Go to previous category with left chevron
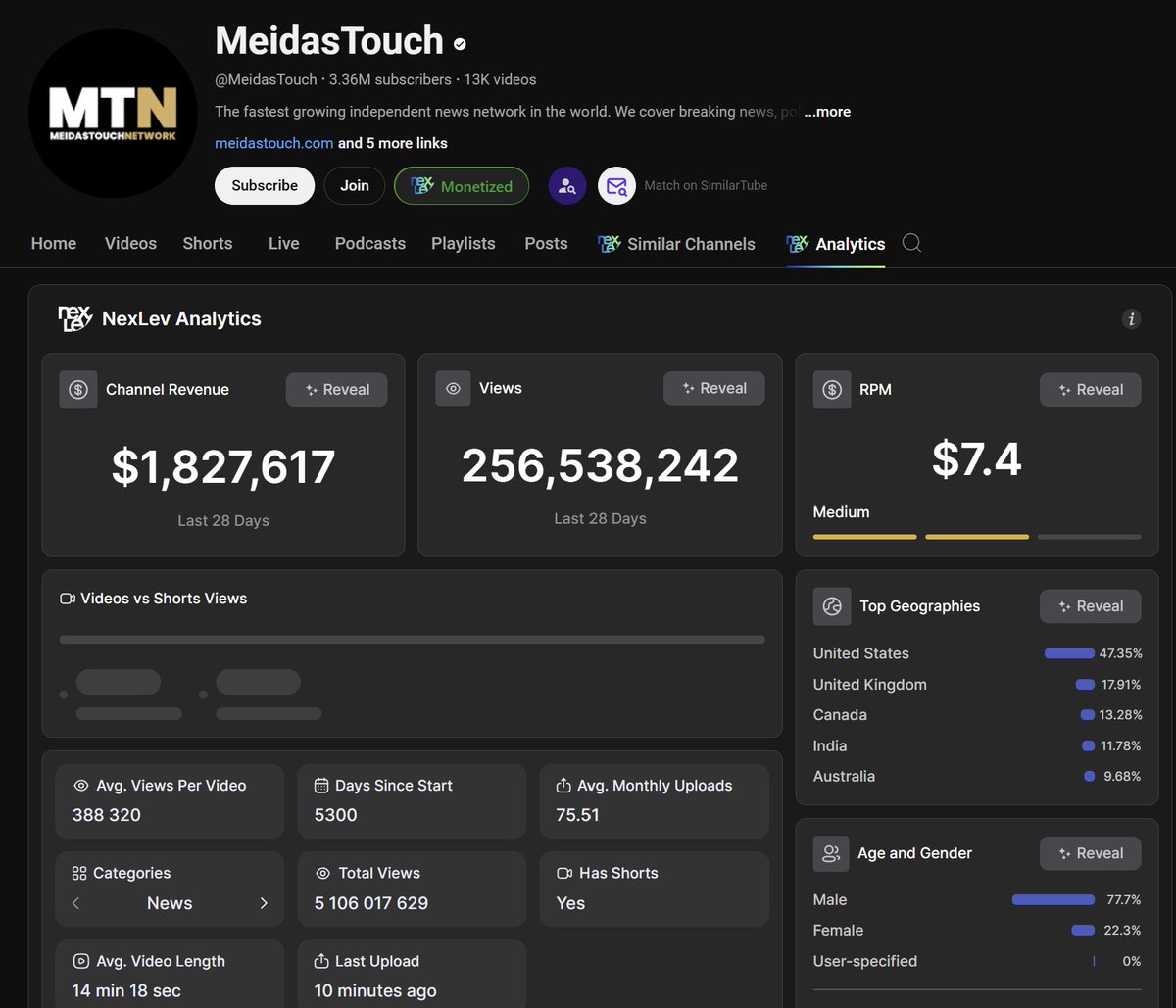1176x1008 pixels. (76, 903)
